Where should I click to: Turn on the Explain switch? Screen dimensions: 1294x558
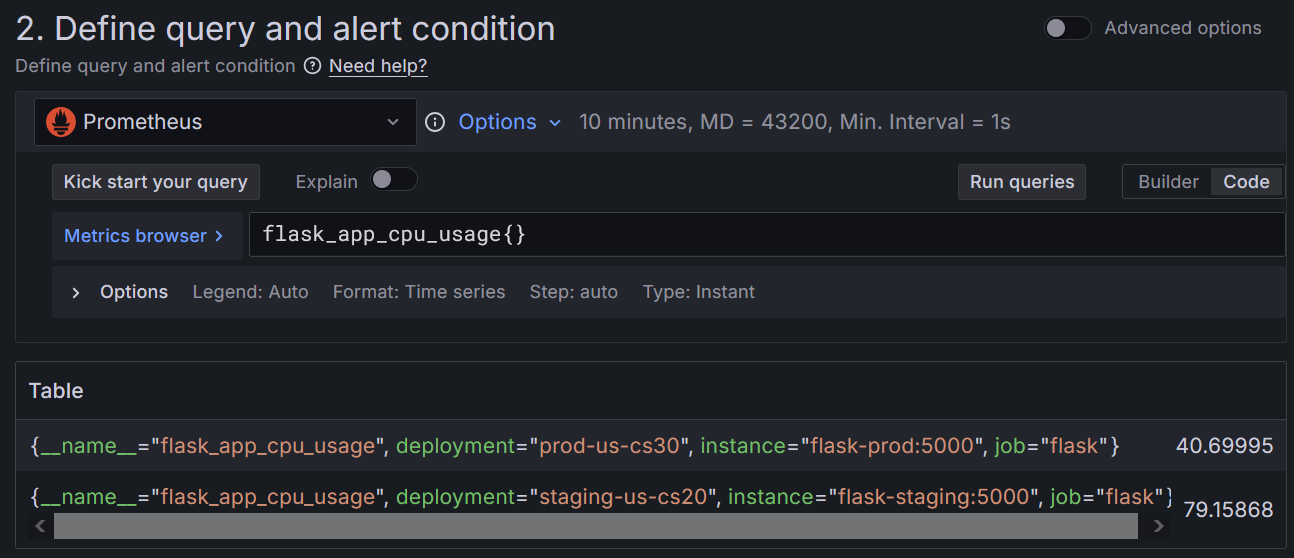[x=393, y=180]
